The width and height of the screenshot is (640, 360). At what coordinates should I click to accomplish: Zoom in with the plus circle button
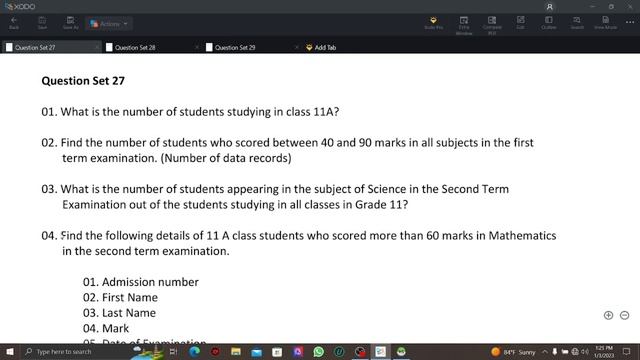[x=608, y=315]
